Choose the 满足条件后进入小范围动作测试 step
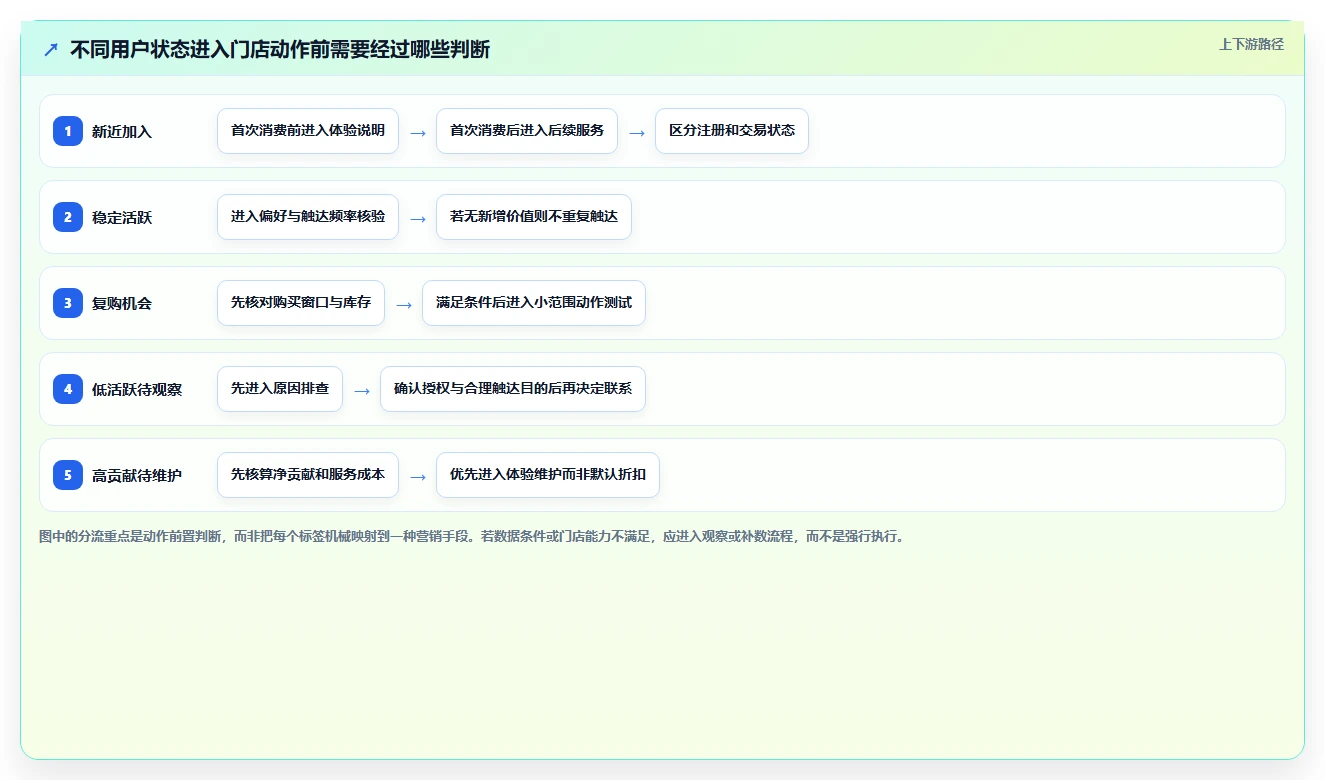Screen dimensions: 1325x780 point(534,303)
